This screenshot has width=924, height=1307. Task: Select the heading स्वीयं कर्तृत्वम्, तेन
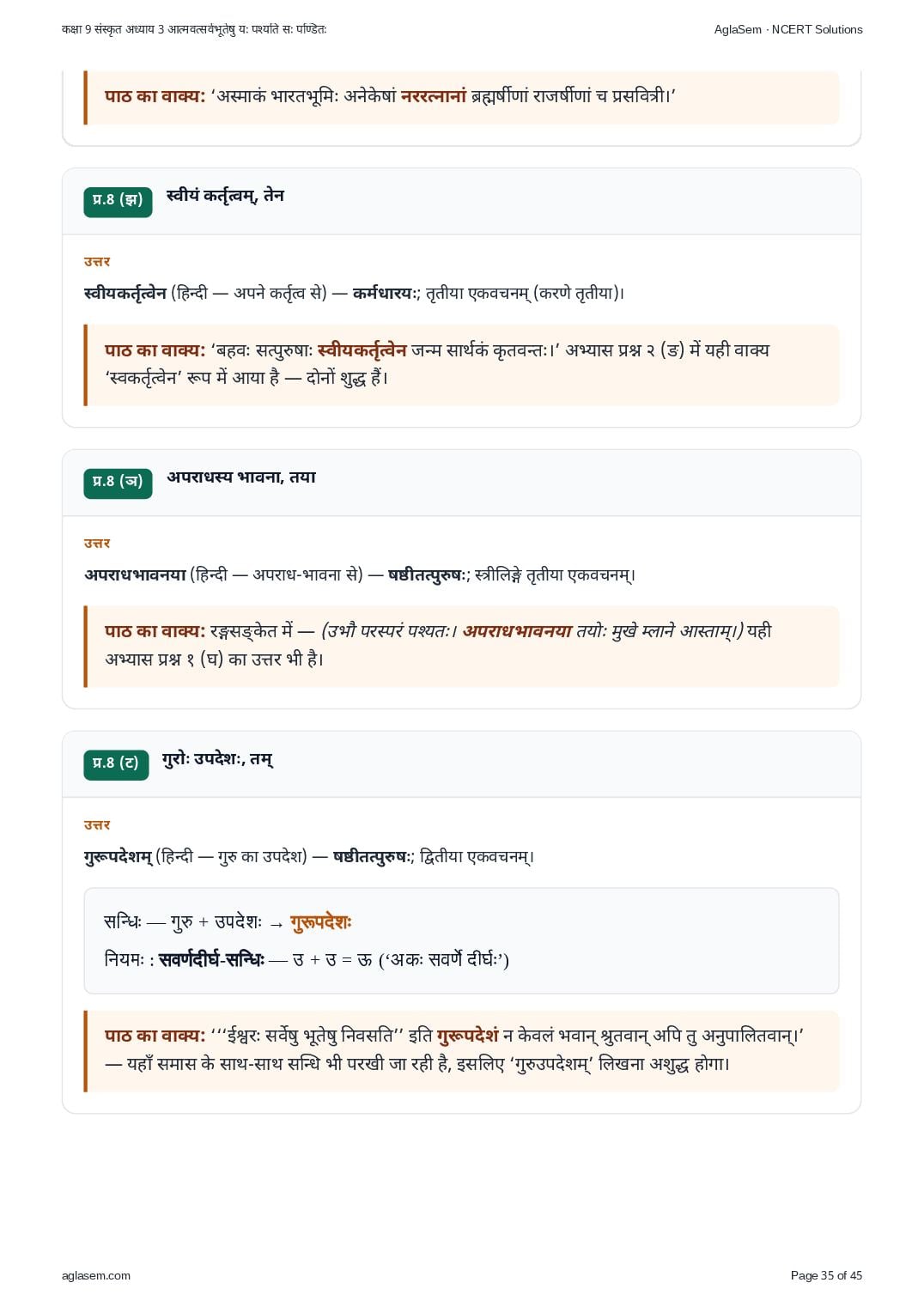pyautogui.click(x=225, y=197)
